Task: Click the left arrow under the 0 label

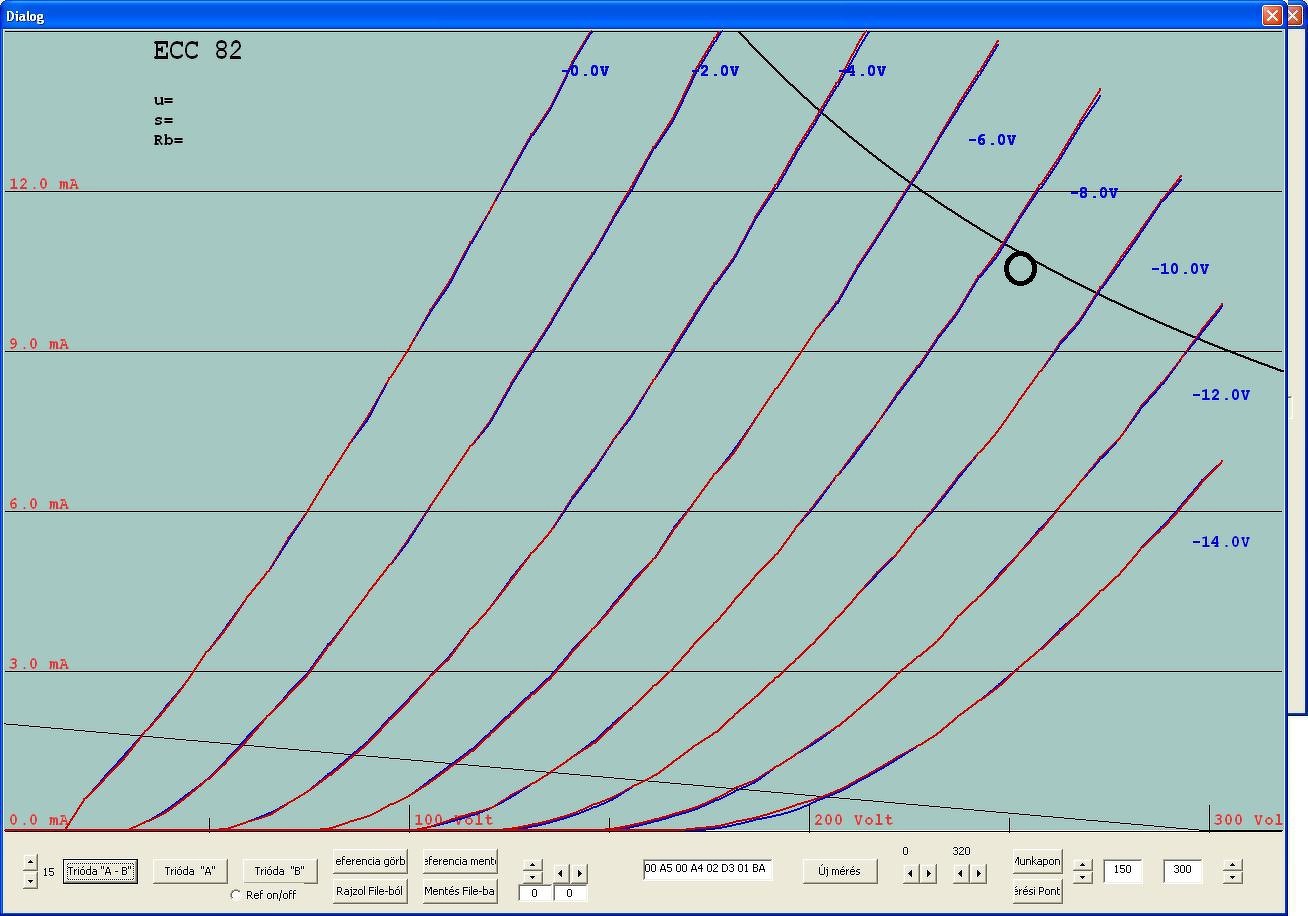Action: (910, 873)
